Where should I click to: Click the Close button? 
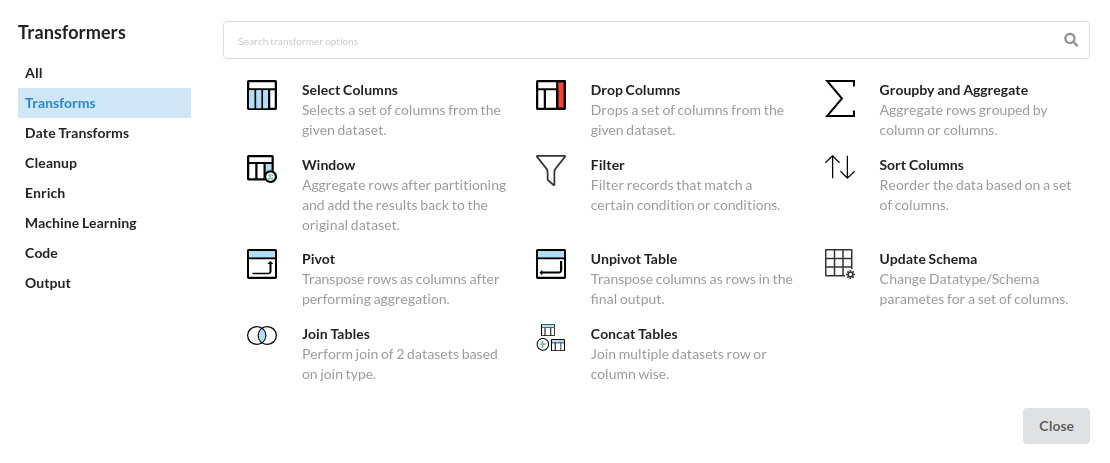click(x=1056, y=426)
